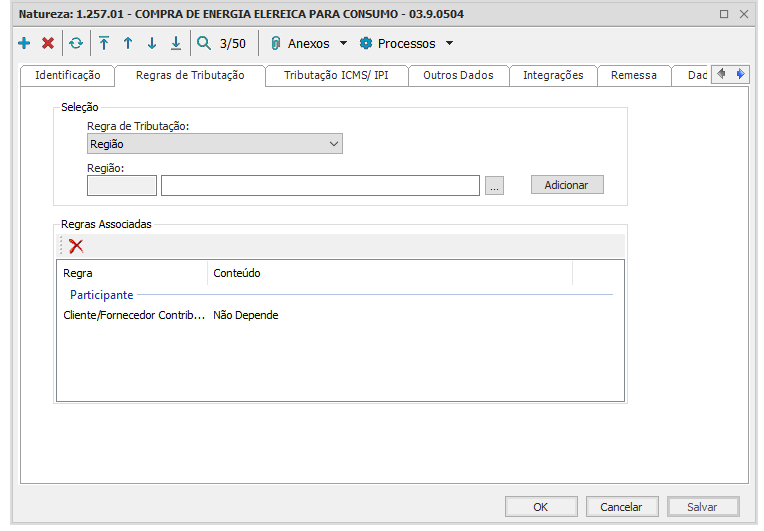Go to last record arrow icon

pos(176,44)
